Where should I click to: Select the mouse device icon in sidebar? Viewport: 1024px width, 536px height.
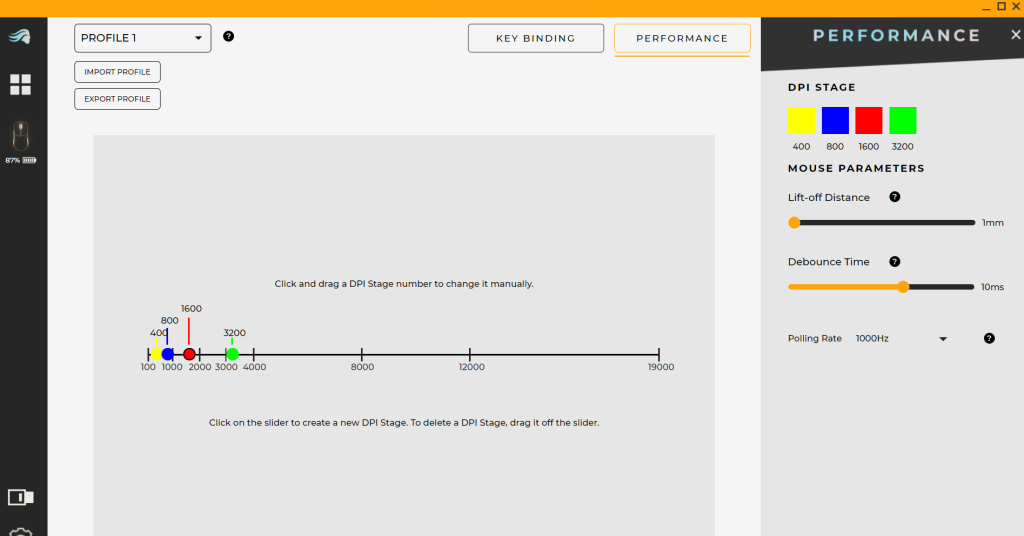(x=21, y=135)
